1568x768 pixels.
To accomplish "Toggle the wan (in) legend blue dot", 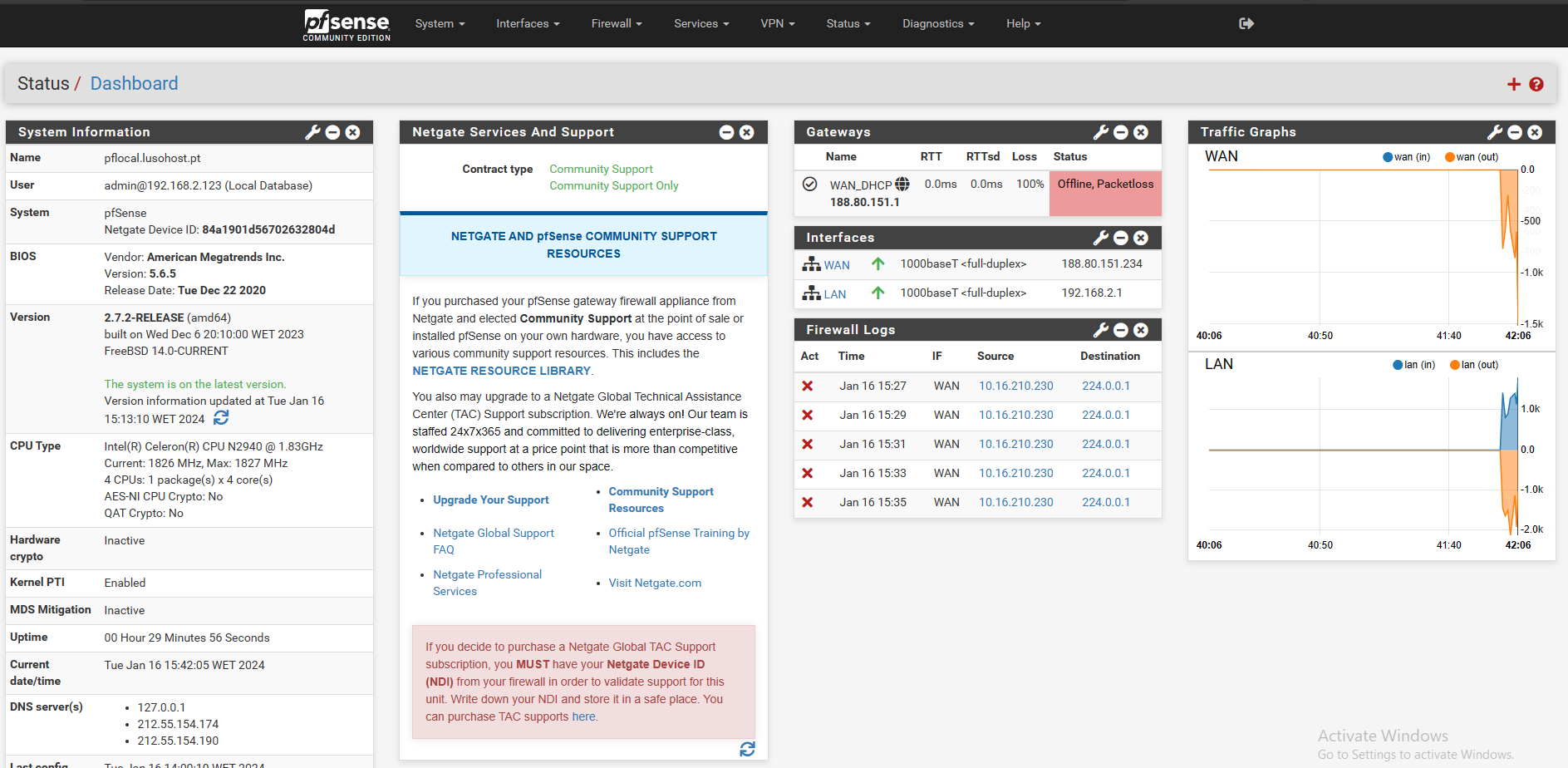I will click(x=1387, y=157).
